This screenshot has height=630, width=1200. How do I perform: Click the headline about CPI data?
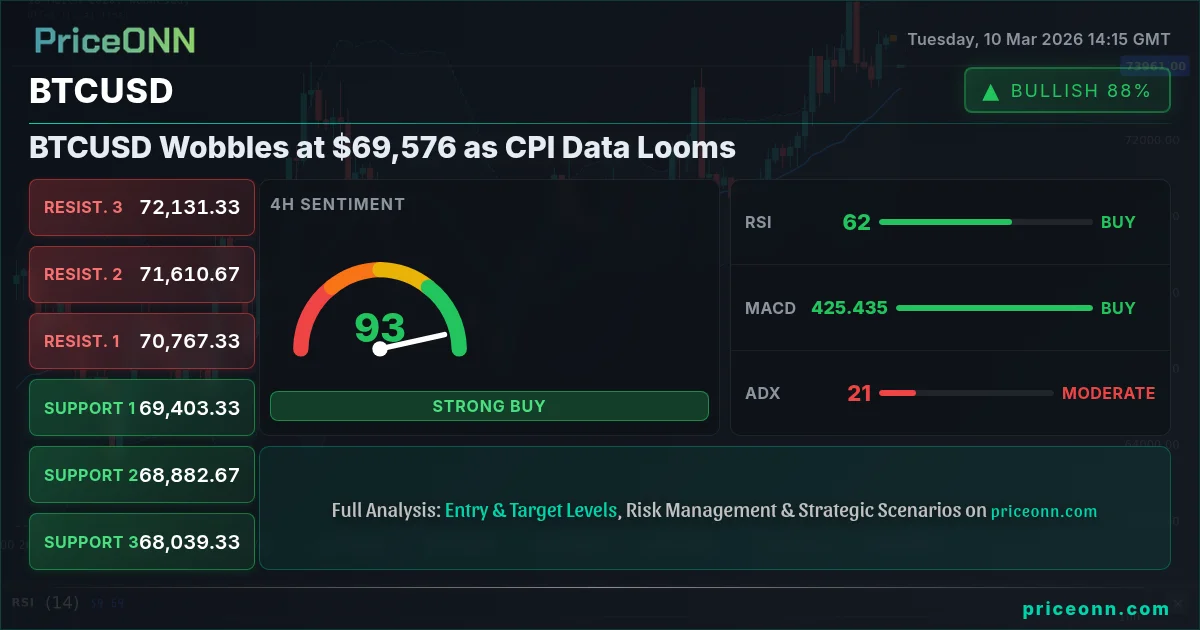382,148
